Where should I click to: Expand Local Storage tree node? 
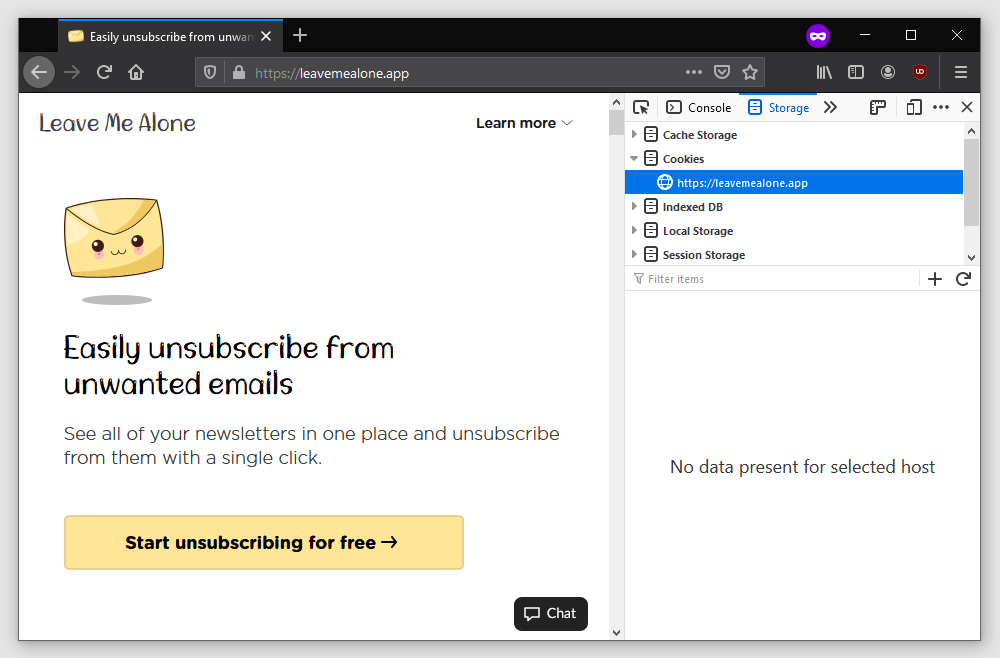pyautogui.click(x=634, y=230)
